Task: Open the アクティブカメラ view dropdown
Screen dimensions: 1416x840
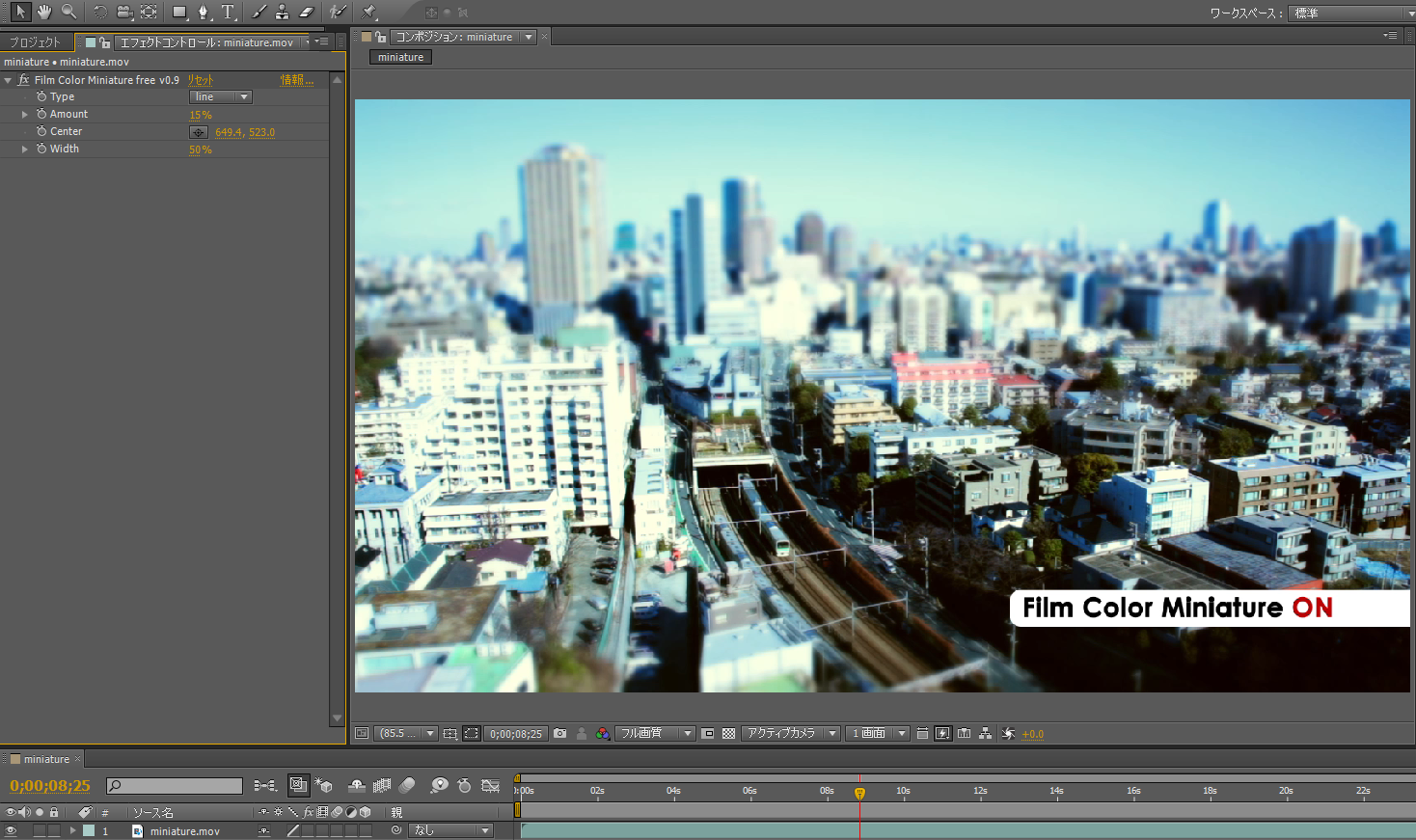Action: click(791, 734)
